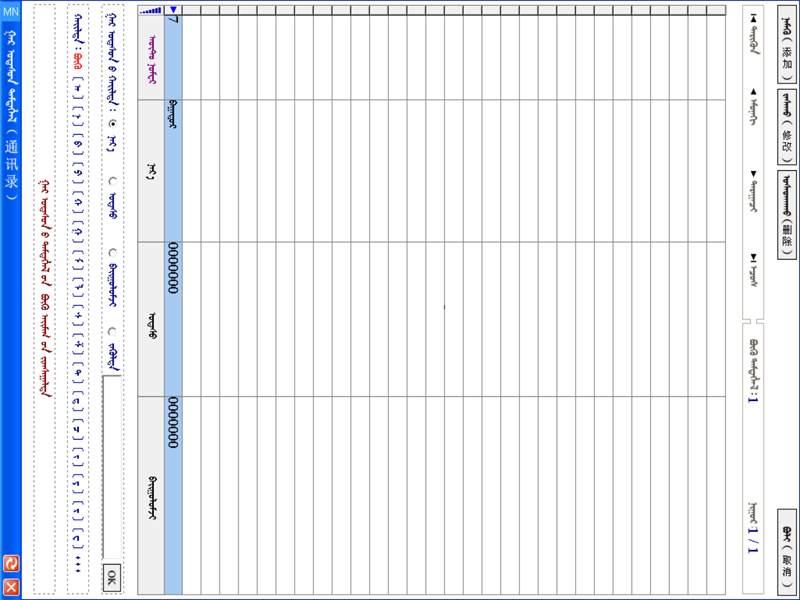The width and height of the screenshot is (800, 600).
Task: Click the refresh icon in title bar
Action: point(11,563)
